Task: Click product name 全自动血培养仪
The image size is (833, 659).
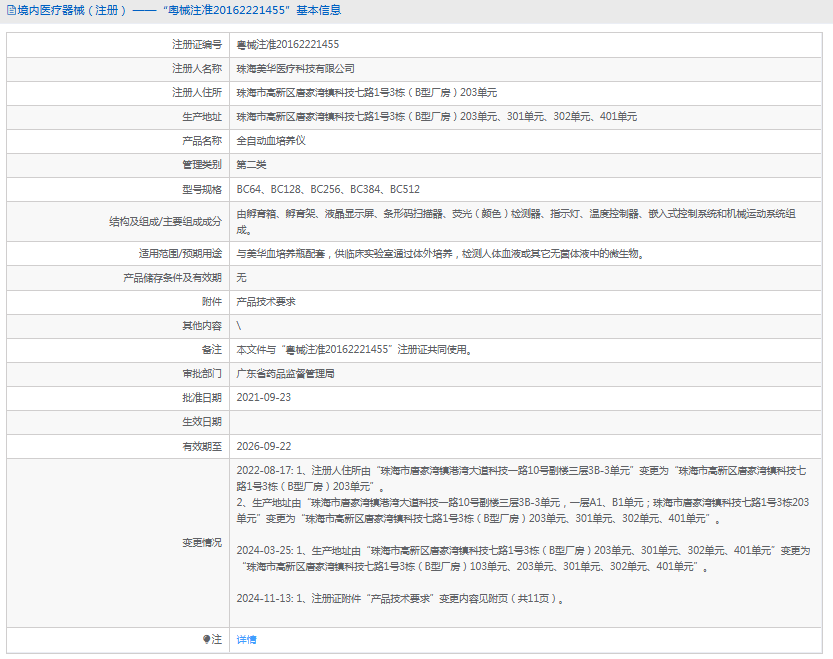Action: [271, 141]
